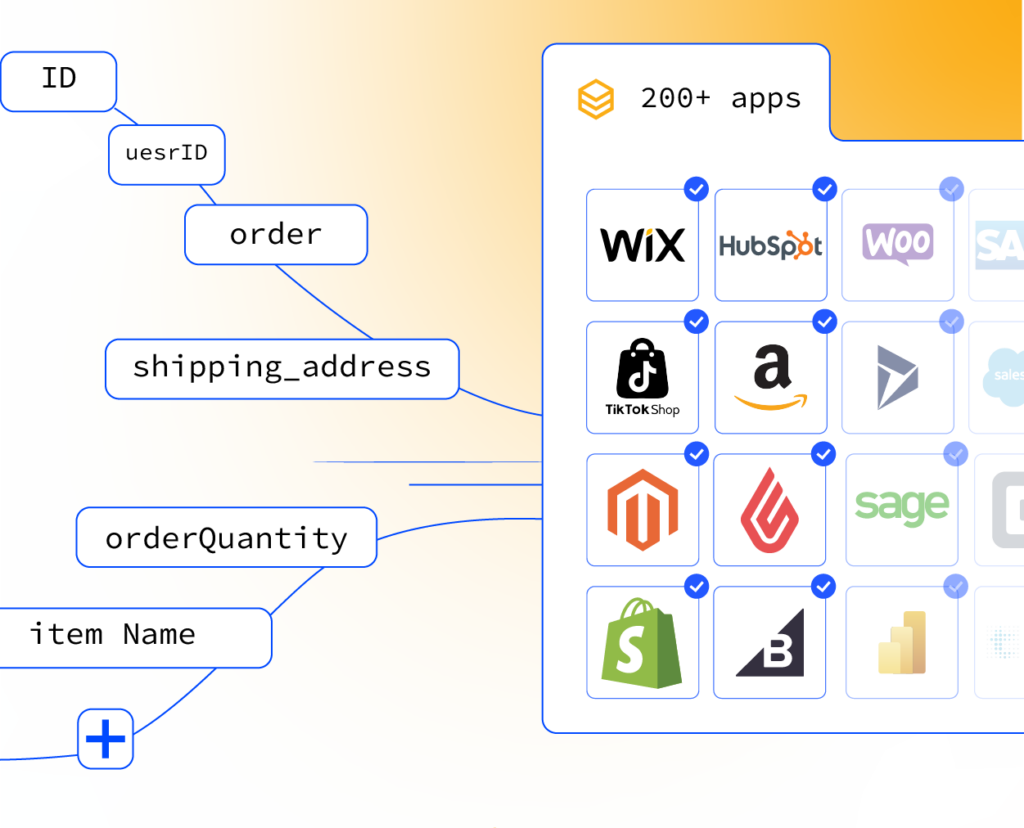
Task: Click the orange stacked layers icon
Action: [x=596, y=99]
